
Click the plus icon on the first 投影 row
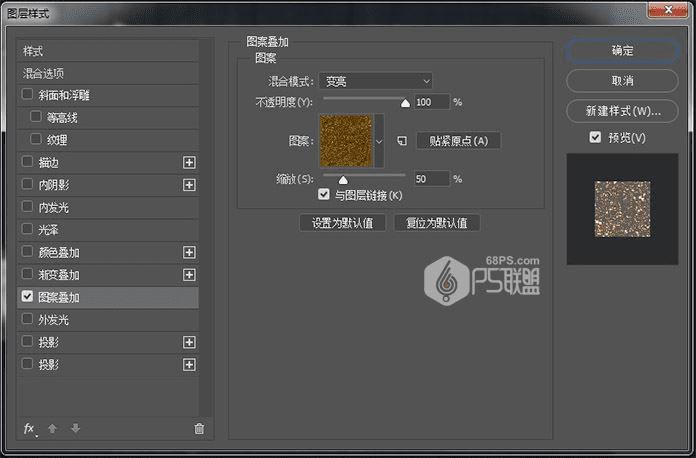189,342
